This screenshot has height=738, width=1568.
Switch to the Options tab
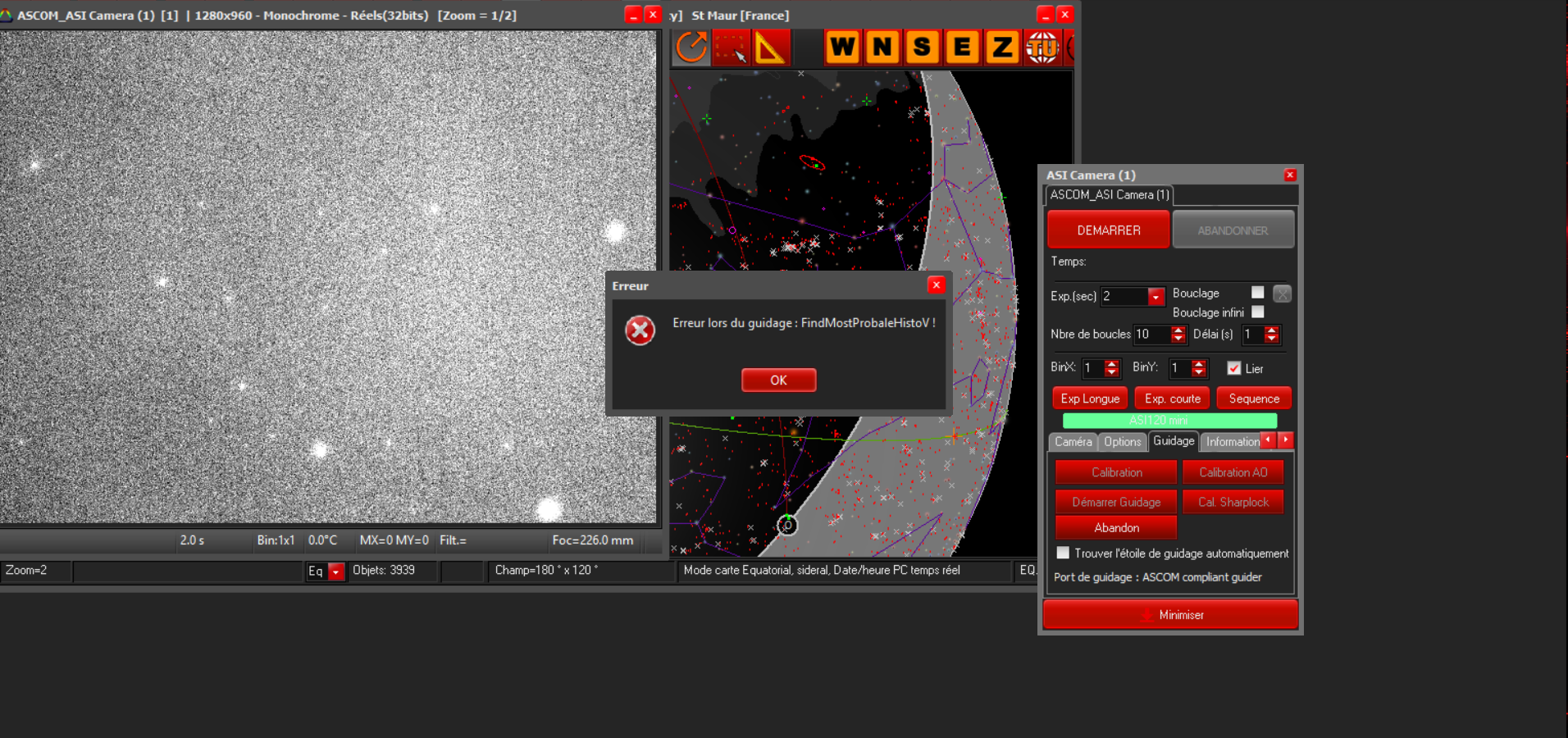1122,442
